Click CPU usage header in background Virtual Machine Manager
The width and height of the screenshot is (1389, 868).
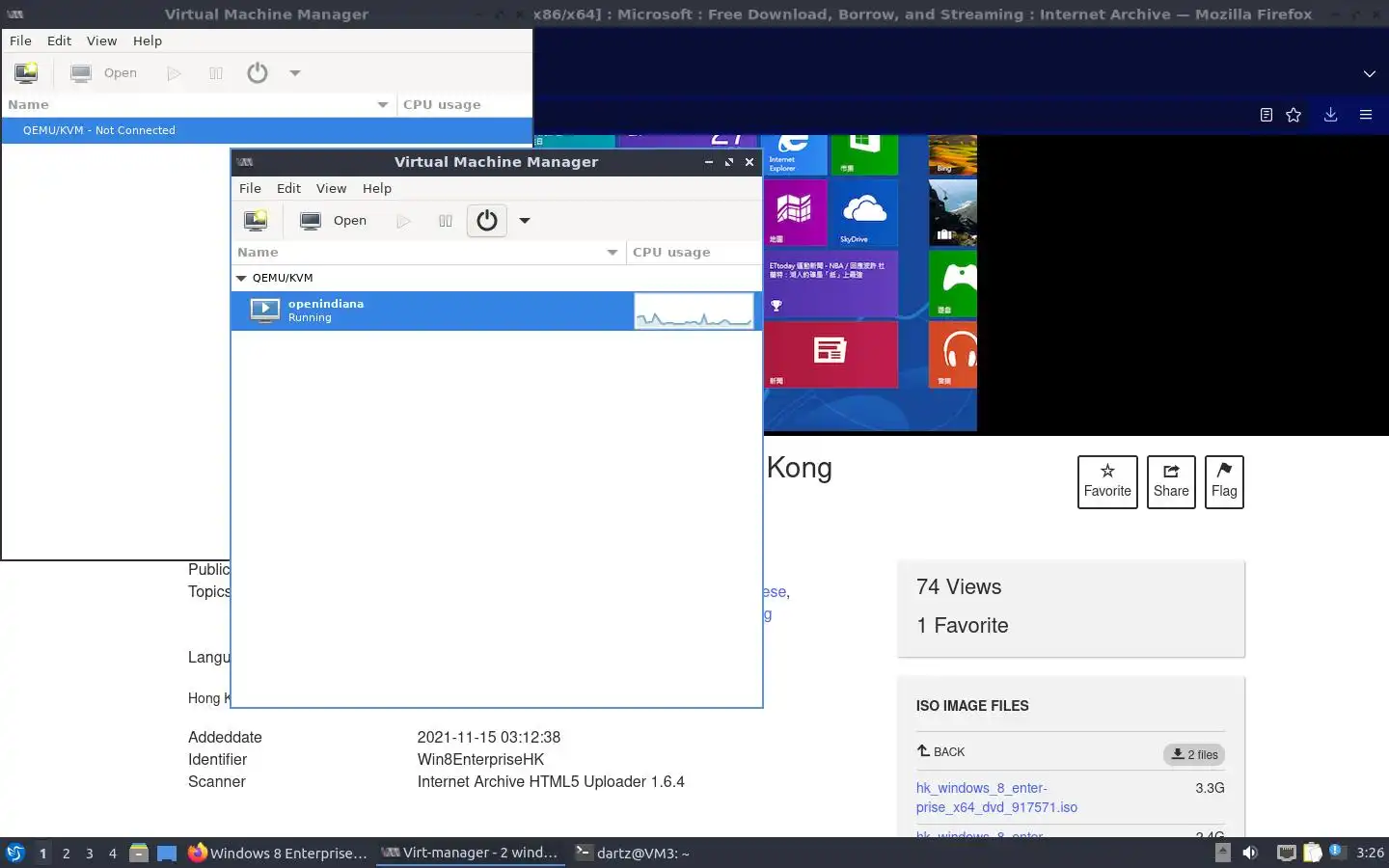[464, 104]
